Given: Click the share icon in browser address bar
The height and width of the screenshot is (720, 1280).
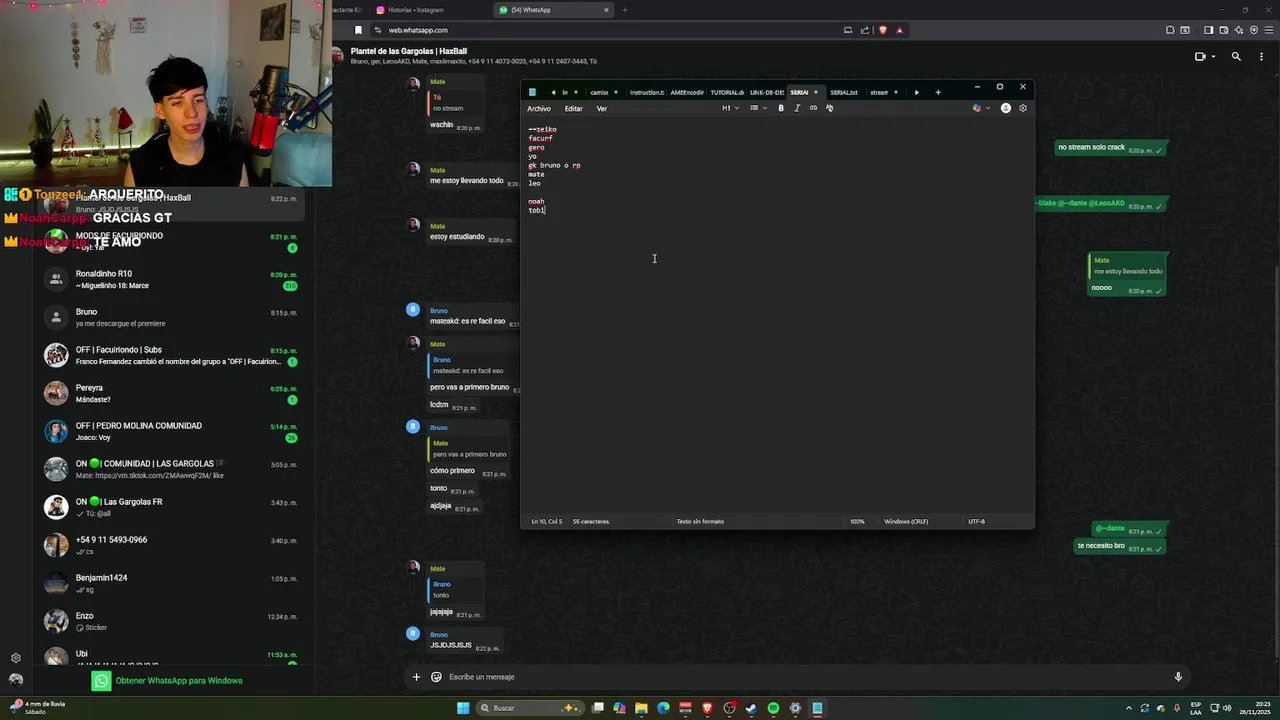Looking at the screenshot, I should [x=865, y=30].
